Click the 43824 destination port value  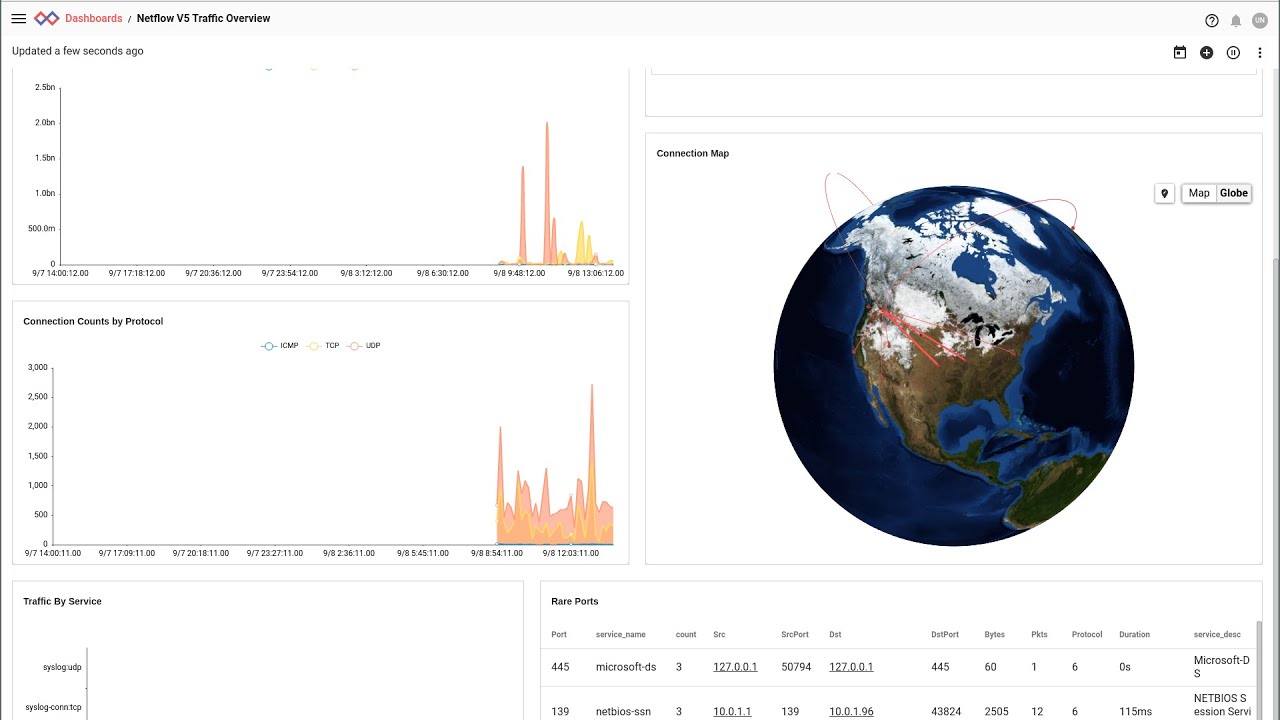(946, 712)
